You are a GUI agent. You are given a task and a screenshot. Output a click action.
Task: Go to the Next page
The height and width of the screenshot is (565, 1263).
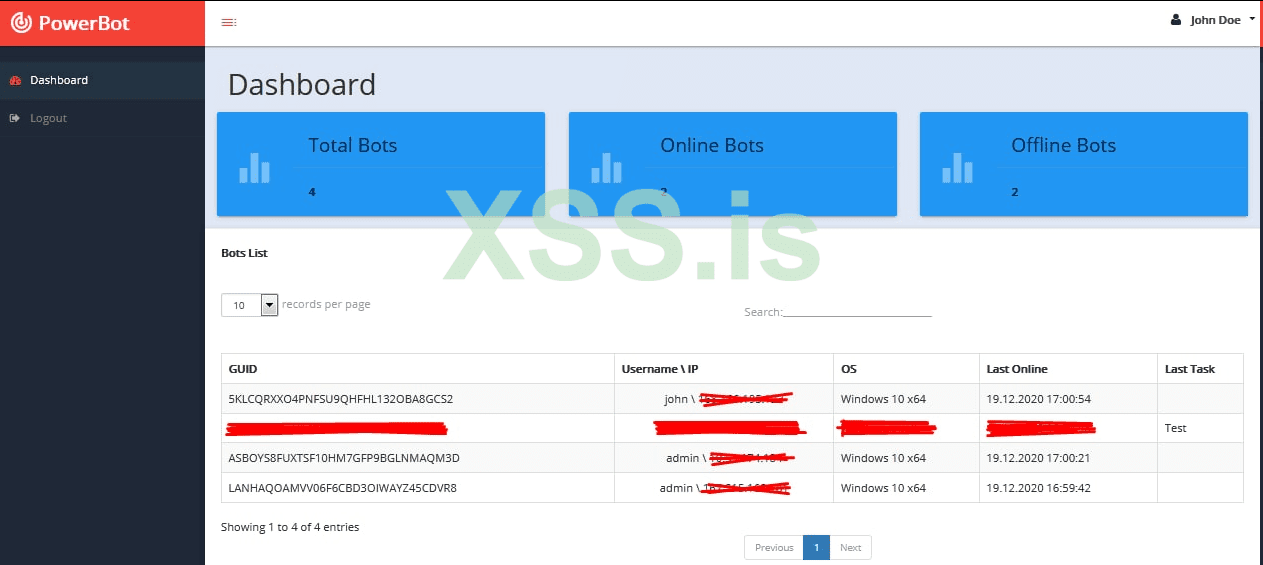[850, 548]
